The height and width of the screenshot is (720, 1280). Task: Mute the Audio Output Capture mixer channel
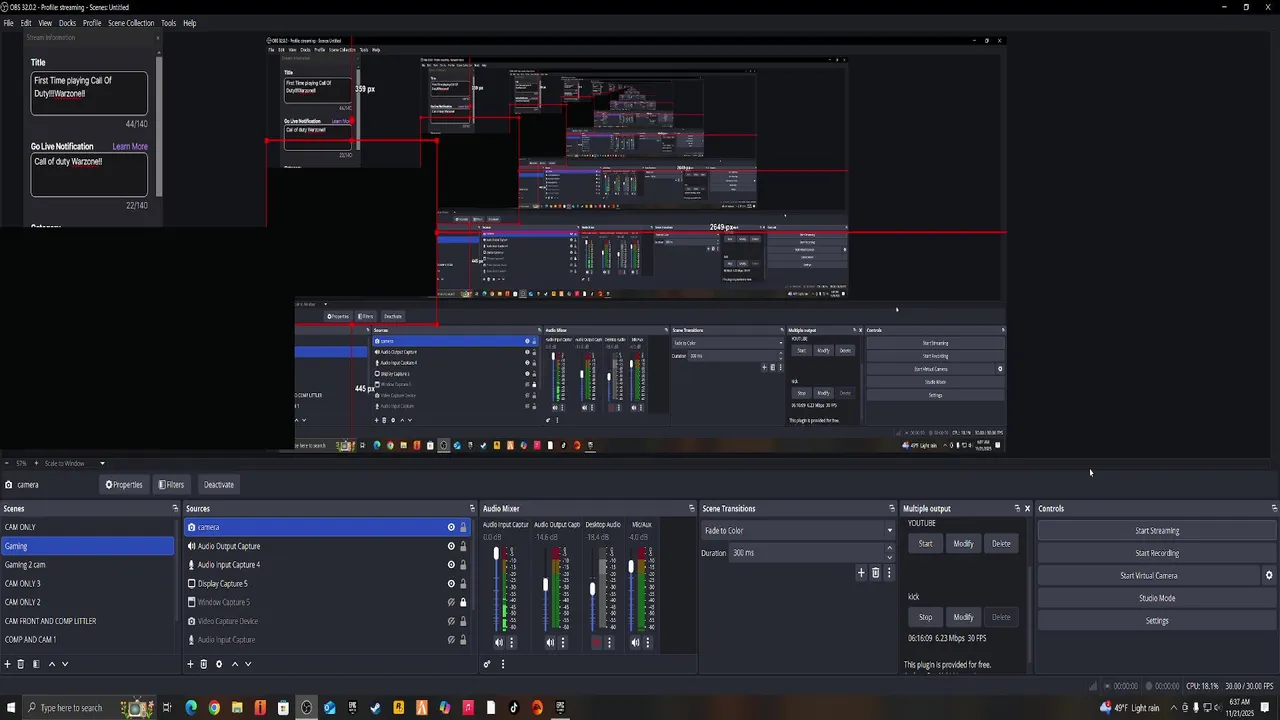[x=550, y=643]
